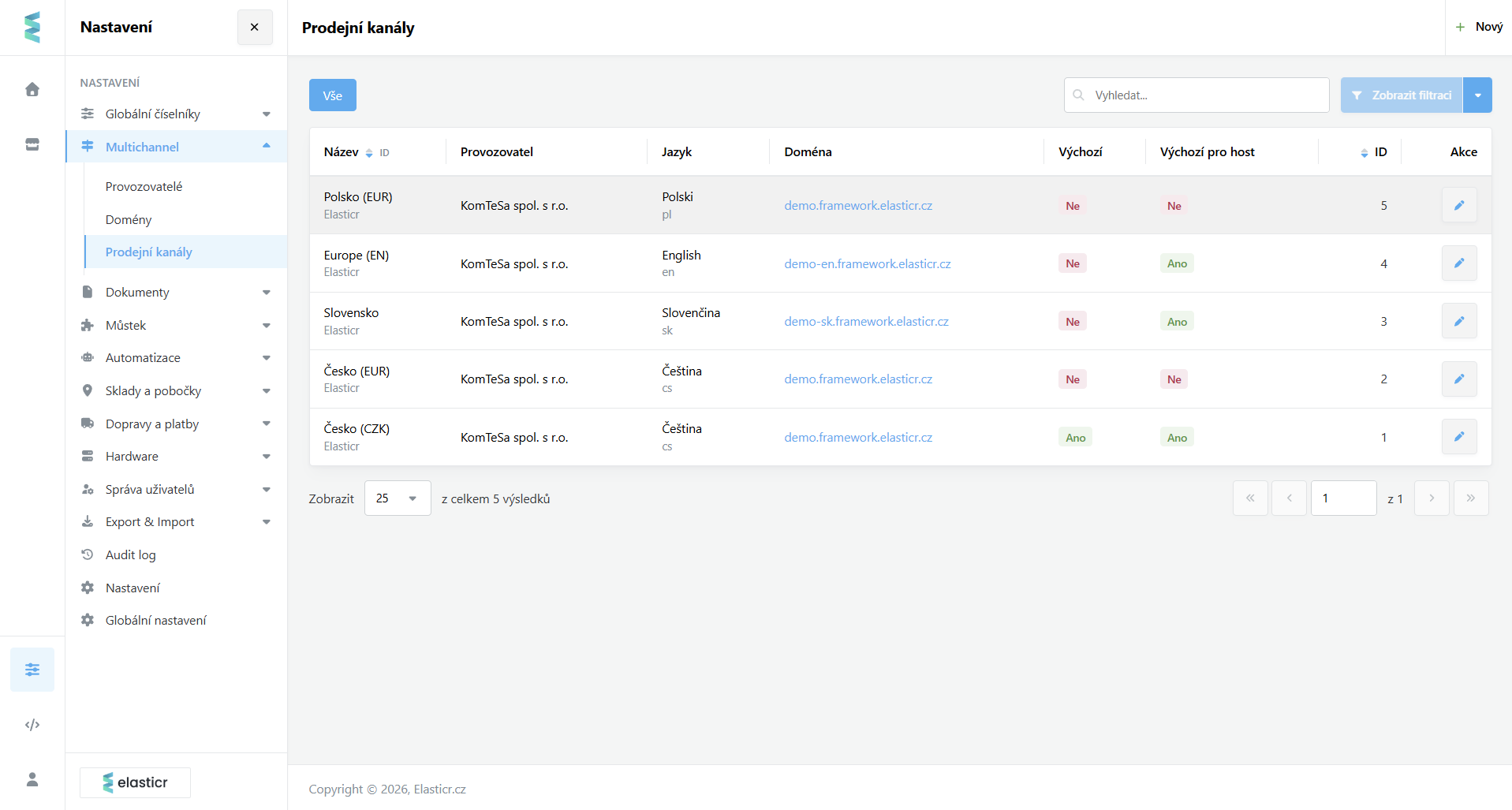The height and width of the screenshot is (810, 1512).
Task: Open the developer code icon
Action: pos(32,725)
